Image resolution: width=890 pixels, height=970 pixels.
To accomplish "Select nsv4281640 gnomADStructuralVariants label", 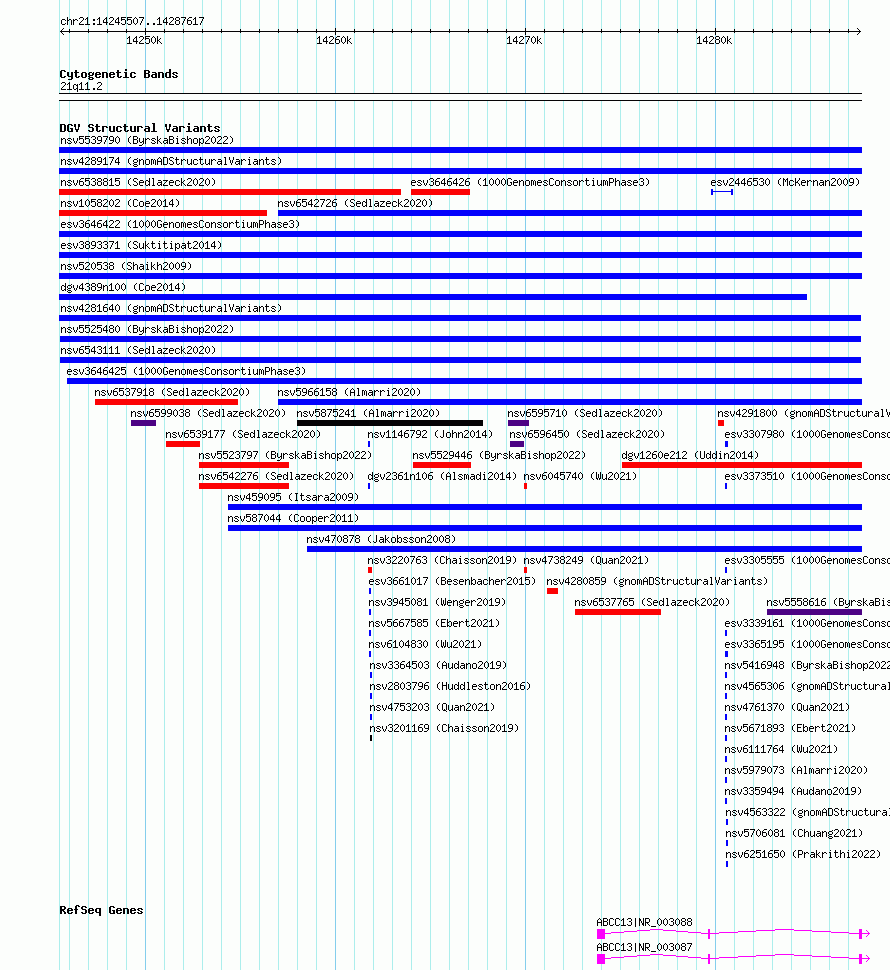I will pos(171,309).
